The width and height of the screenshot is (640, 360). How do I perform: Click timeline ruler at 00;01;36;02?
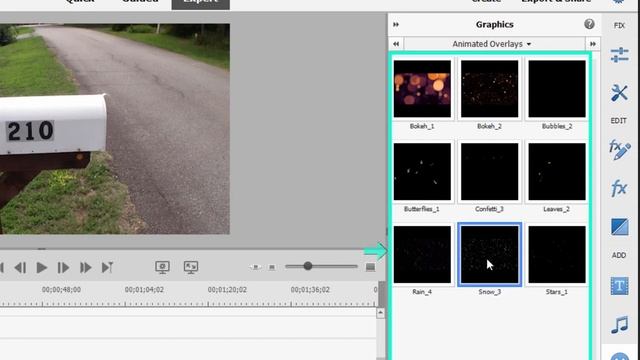pos(310,289)
